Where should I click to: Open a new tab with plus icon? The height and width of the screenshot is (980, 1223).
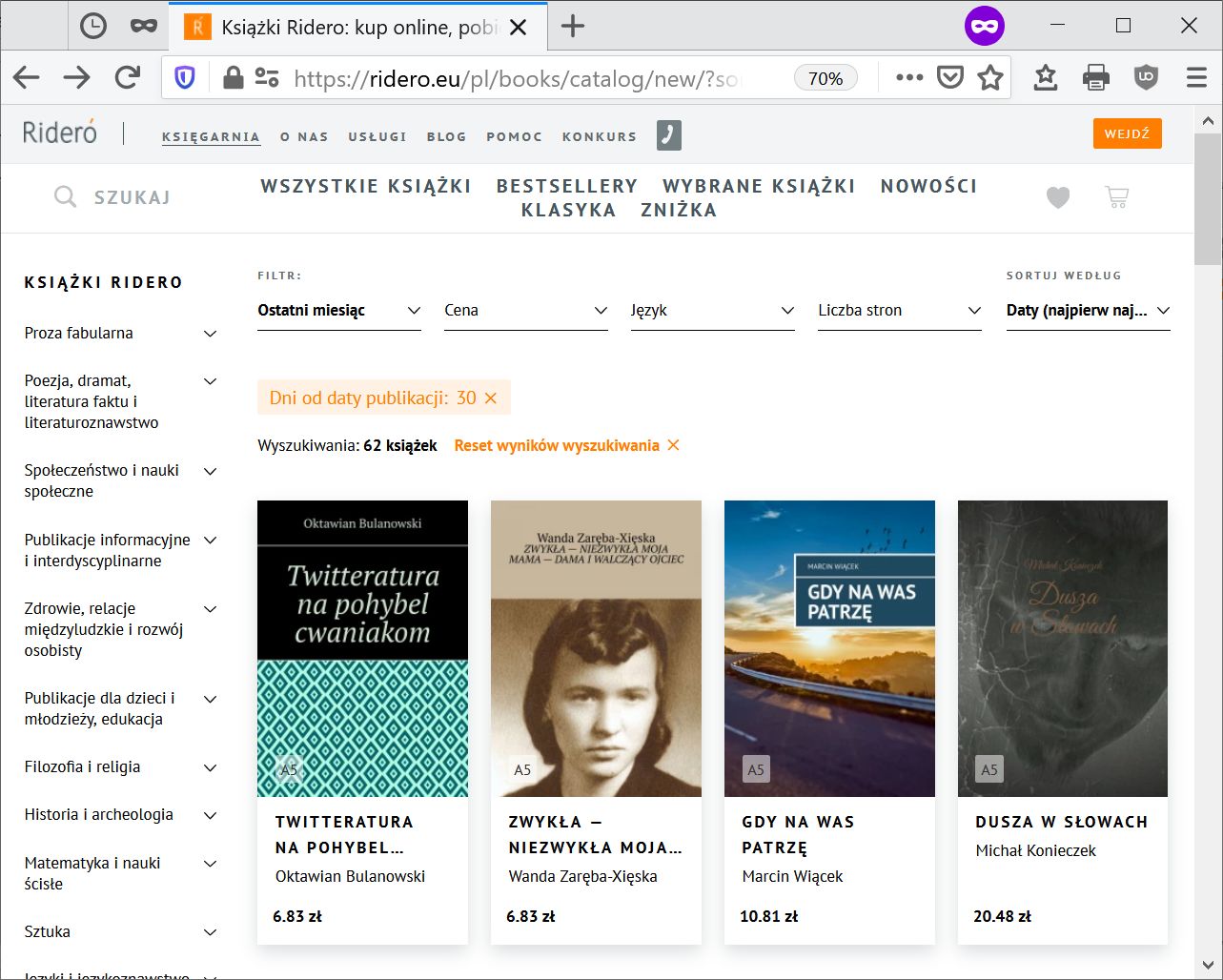coord(572,26)
